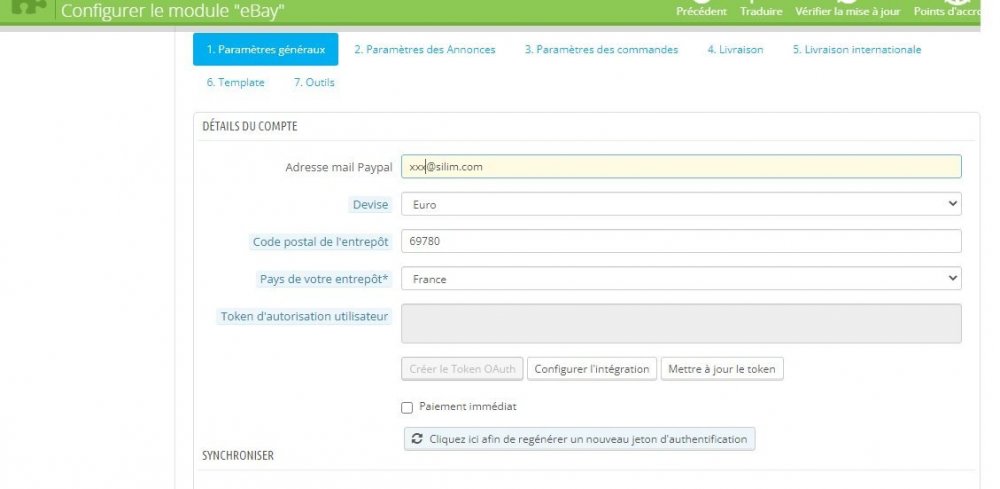Image resolution: width=1000 pixels, height=489 pixels.
Task: Switch to the 7. Outils tab
Action: click(314, 82)
